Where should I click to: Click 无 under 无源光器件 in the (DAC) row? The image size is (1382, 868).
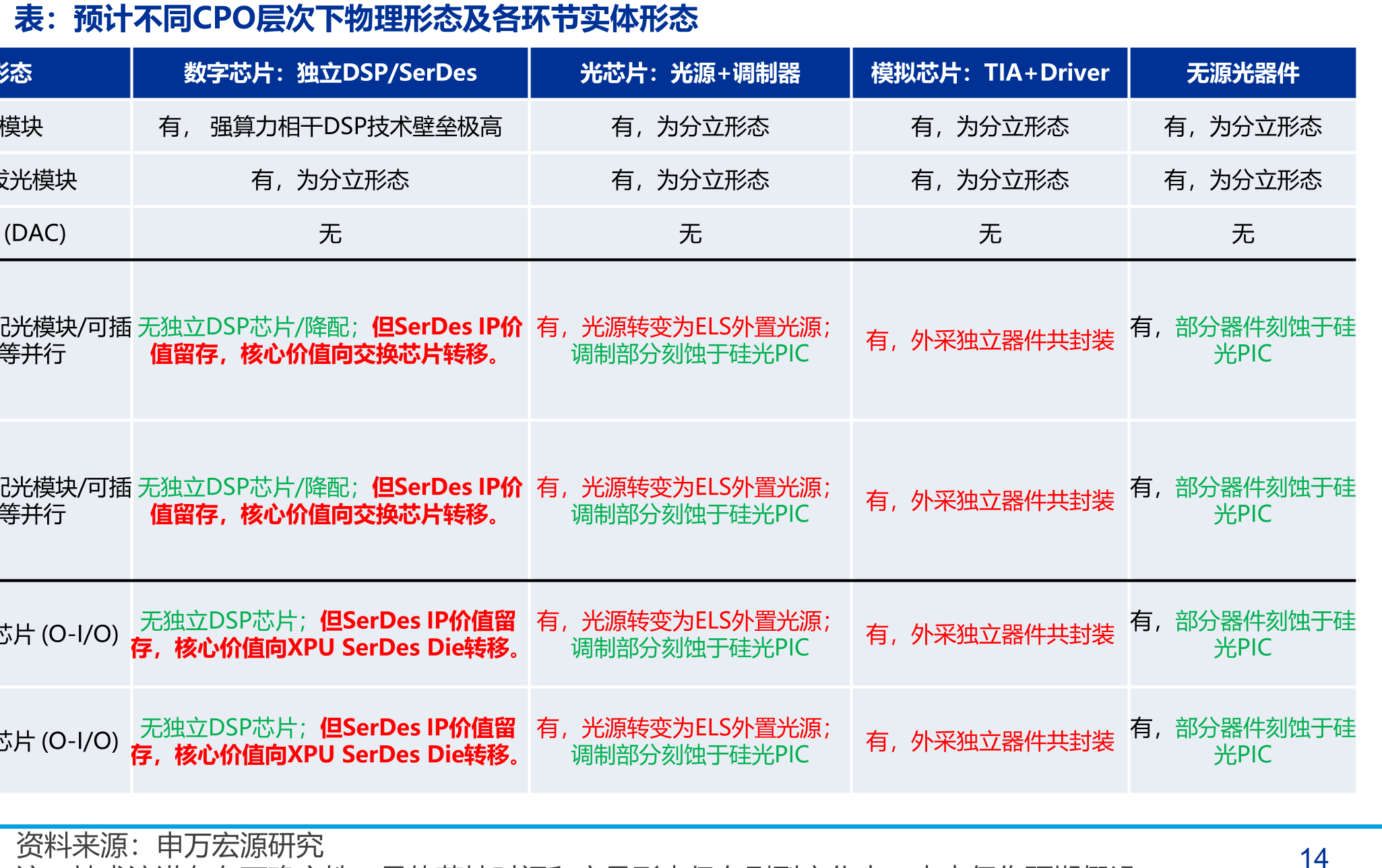(x=1243, y=234)
